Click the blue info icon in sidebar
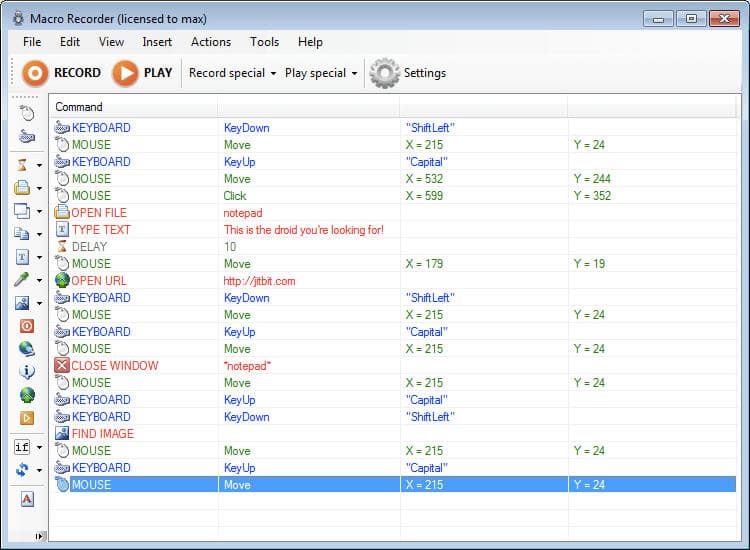This screenshot has height=550, width=750. pos(26,371)
